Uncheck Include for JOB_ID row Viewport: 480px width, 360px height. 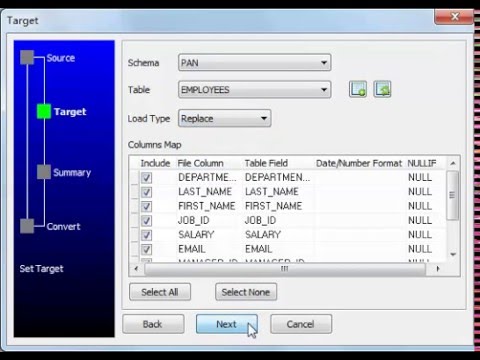tap(146, 220)
